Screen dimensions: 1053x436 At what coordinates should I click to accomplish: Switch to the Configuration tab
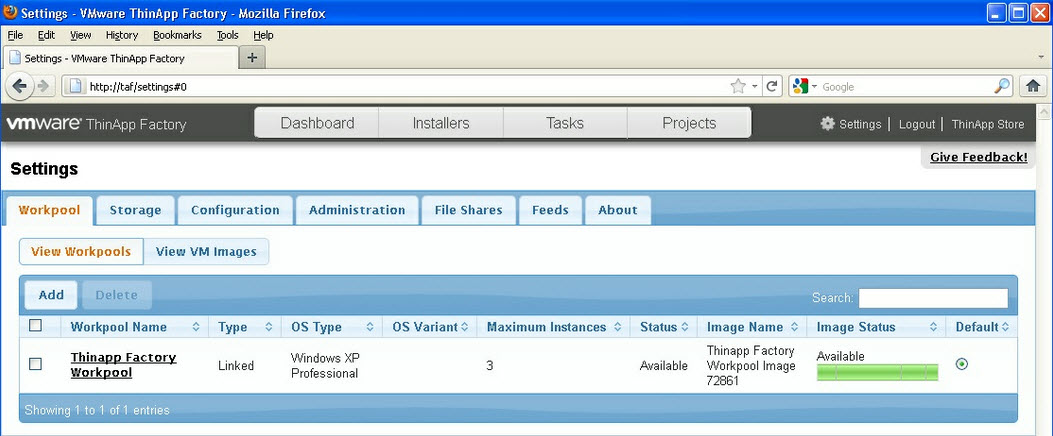click(x=235, y=210)
